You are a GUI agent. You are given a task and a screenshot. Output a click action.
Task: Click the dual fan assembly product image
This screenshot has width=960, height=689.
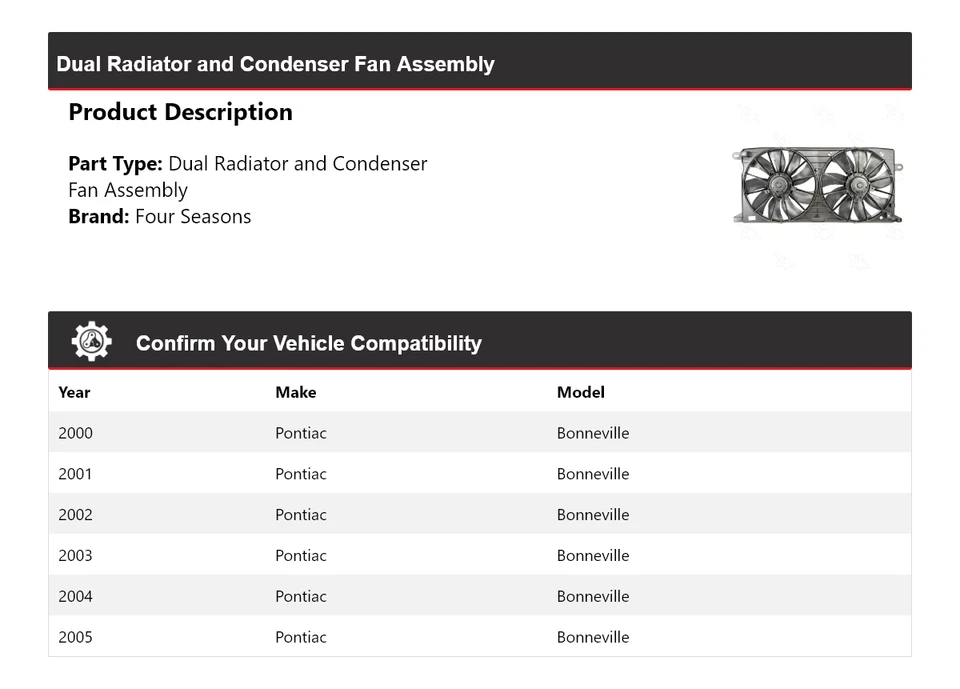tap(818, 186)
